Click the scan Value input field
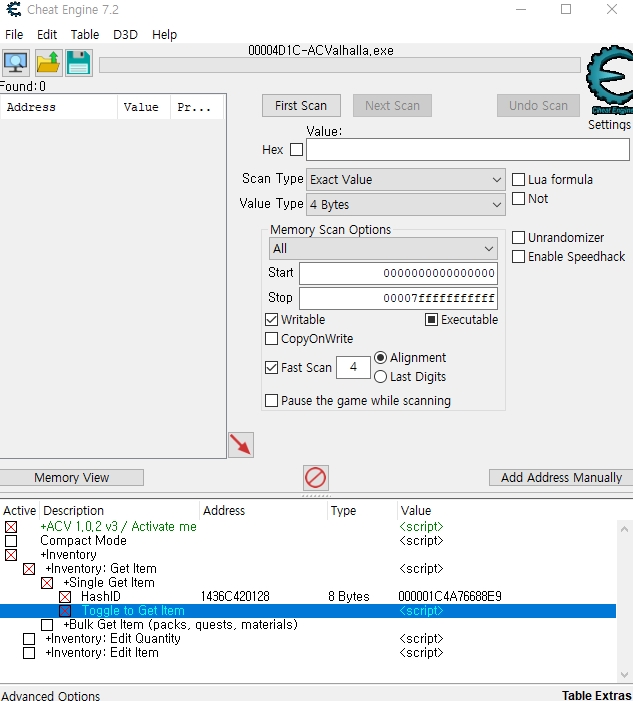The height and width of the screenshot is (701, 633). (468, 149)
